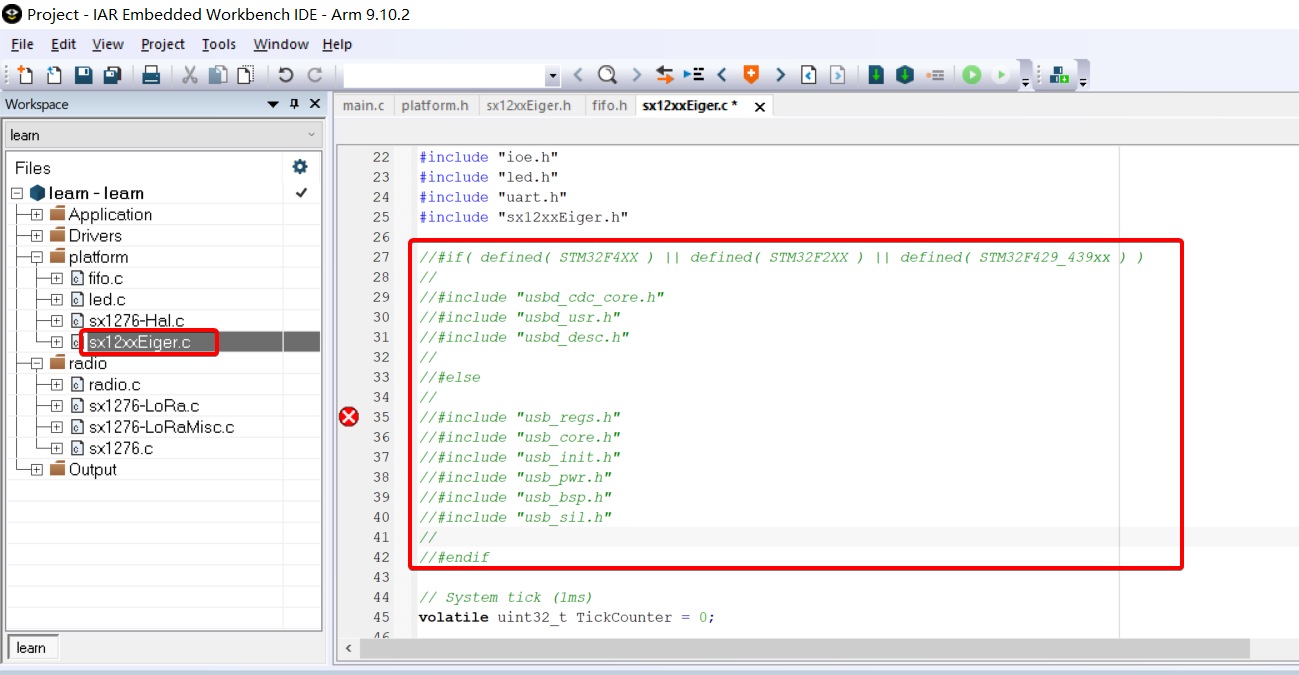Viewport: 1299px width, 675px height.
Task: Click the learn tab at workspace bottom
Action: 31,648
